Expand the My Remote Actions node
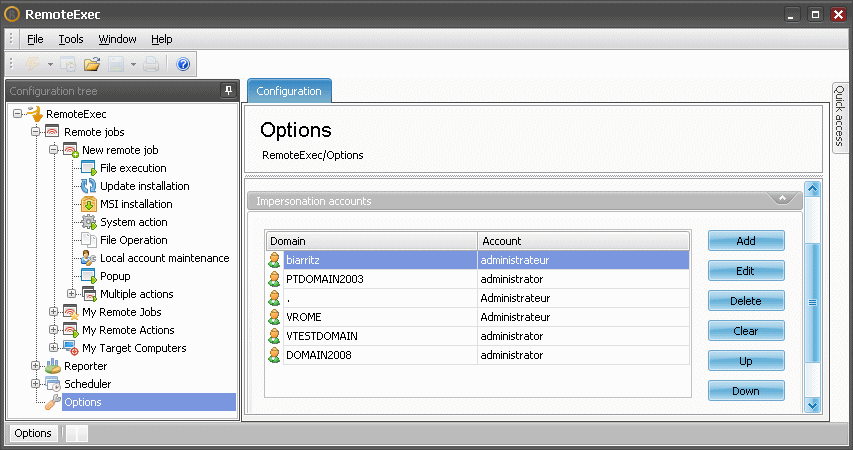This screenshot has width=853, height=450. [54, 330]
